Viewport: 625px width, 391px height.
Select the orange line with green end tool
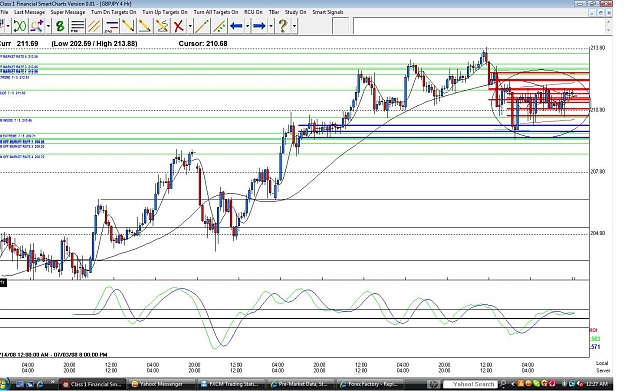[x=202, y=26]
